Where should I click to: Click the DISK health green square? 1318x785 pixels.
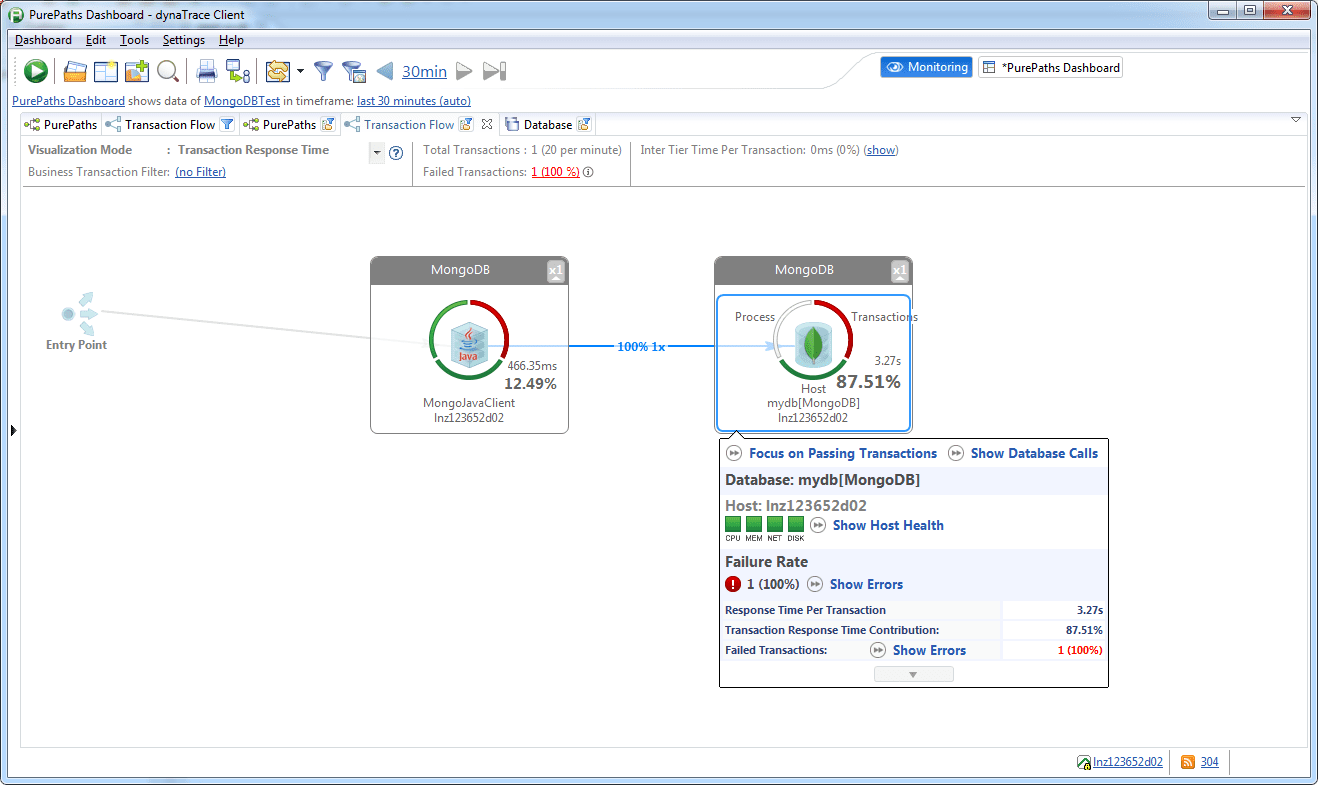[x=796, y=524]
